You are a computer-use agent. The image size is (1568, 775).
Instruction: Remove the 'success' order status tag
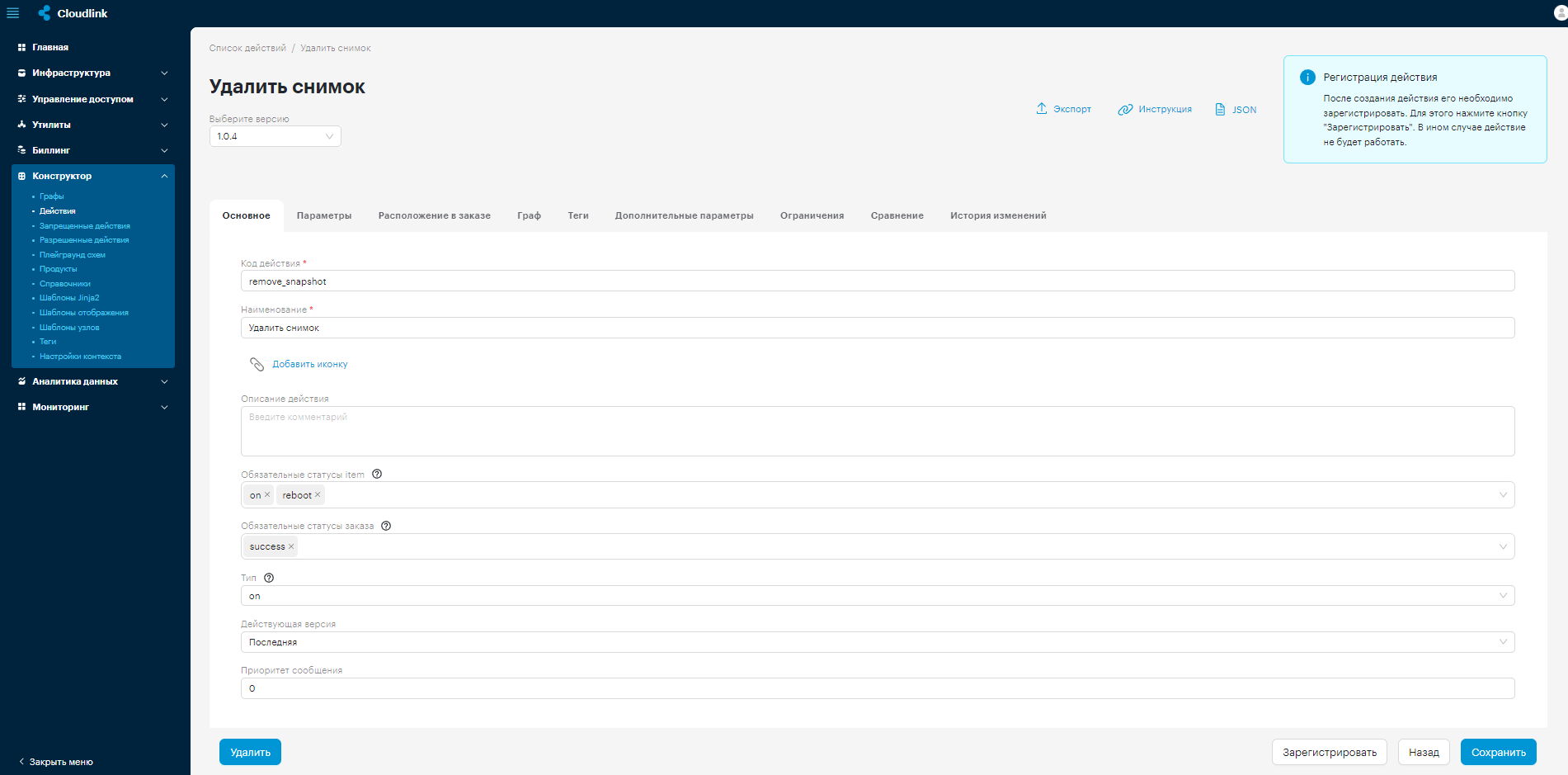click(x=291, y=546)
